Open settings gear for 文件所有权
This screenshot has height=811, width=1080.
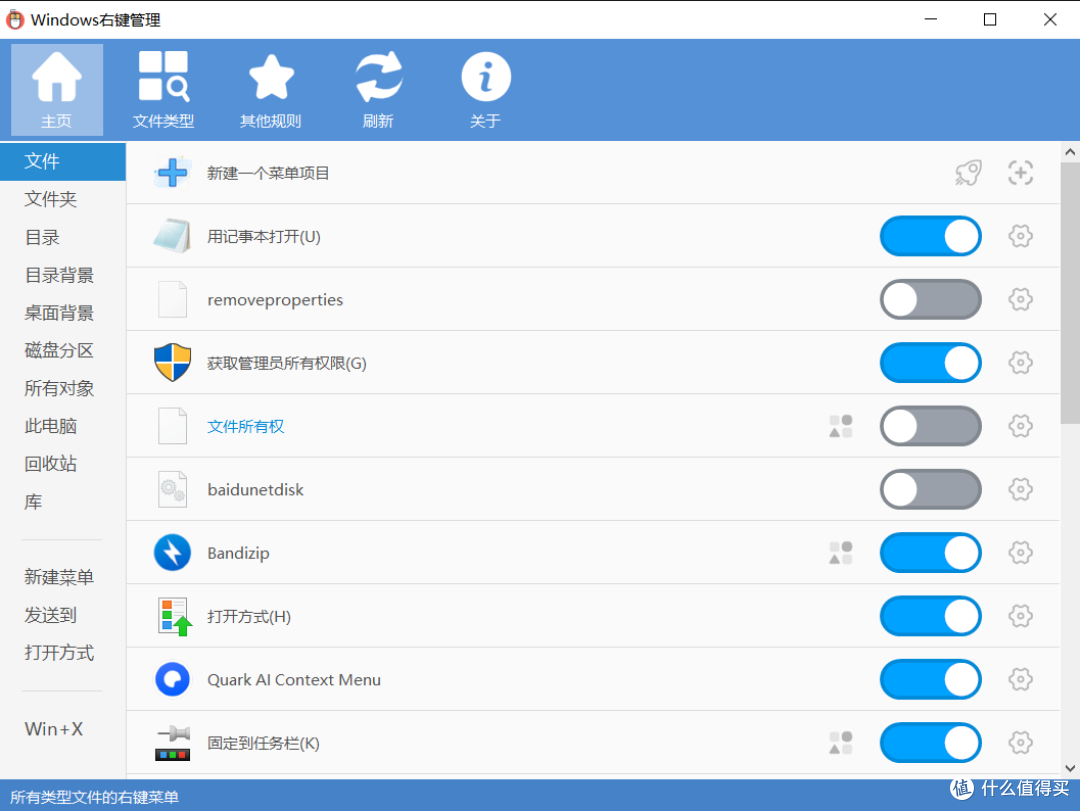point(1020,426)
